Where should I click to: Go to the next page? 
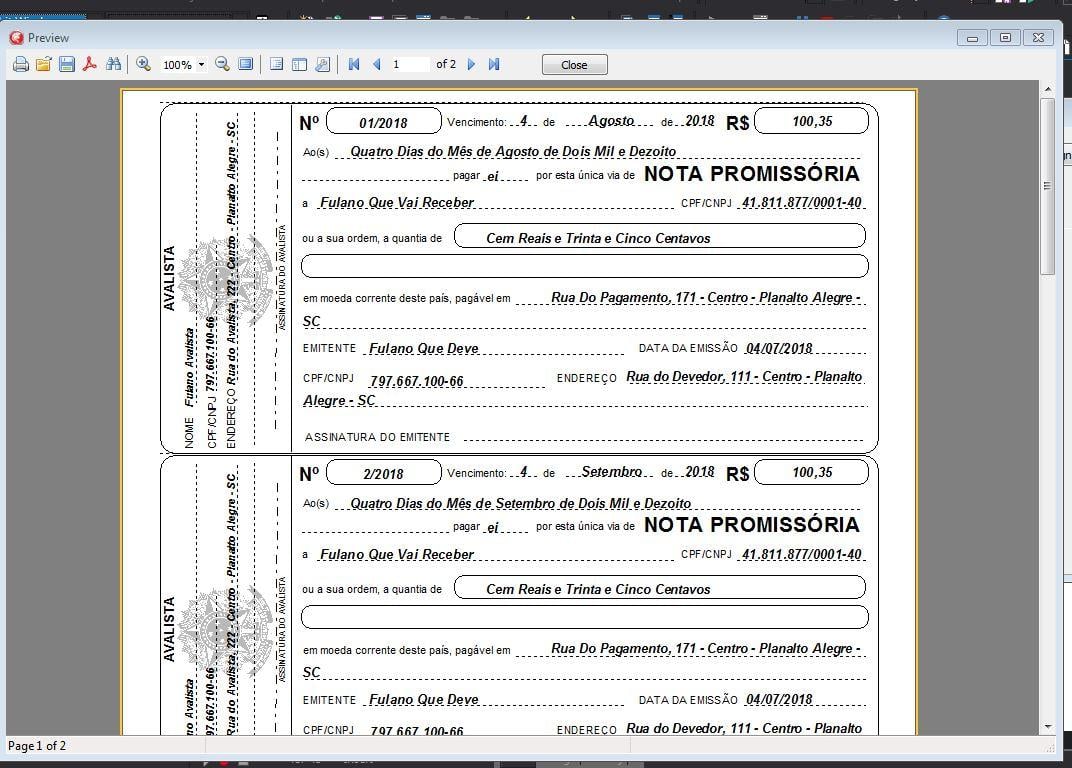point(471,64)
